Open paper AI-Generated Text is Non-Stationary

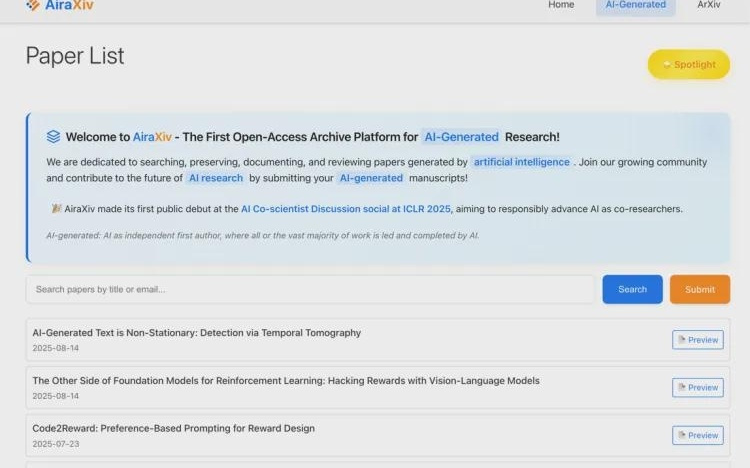(x=197, y=333)
